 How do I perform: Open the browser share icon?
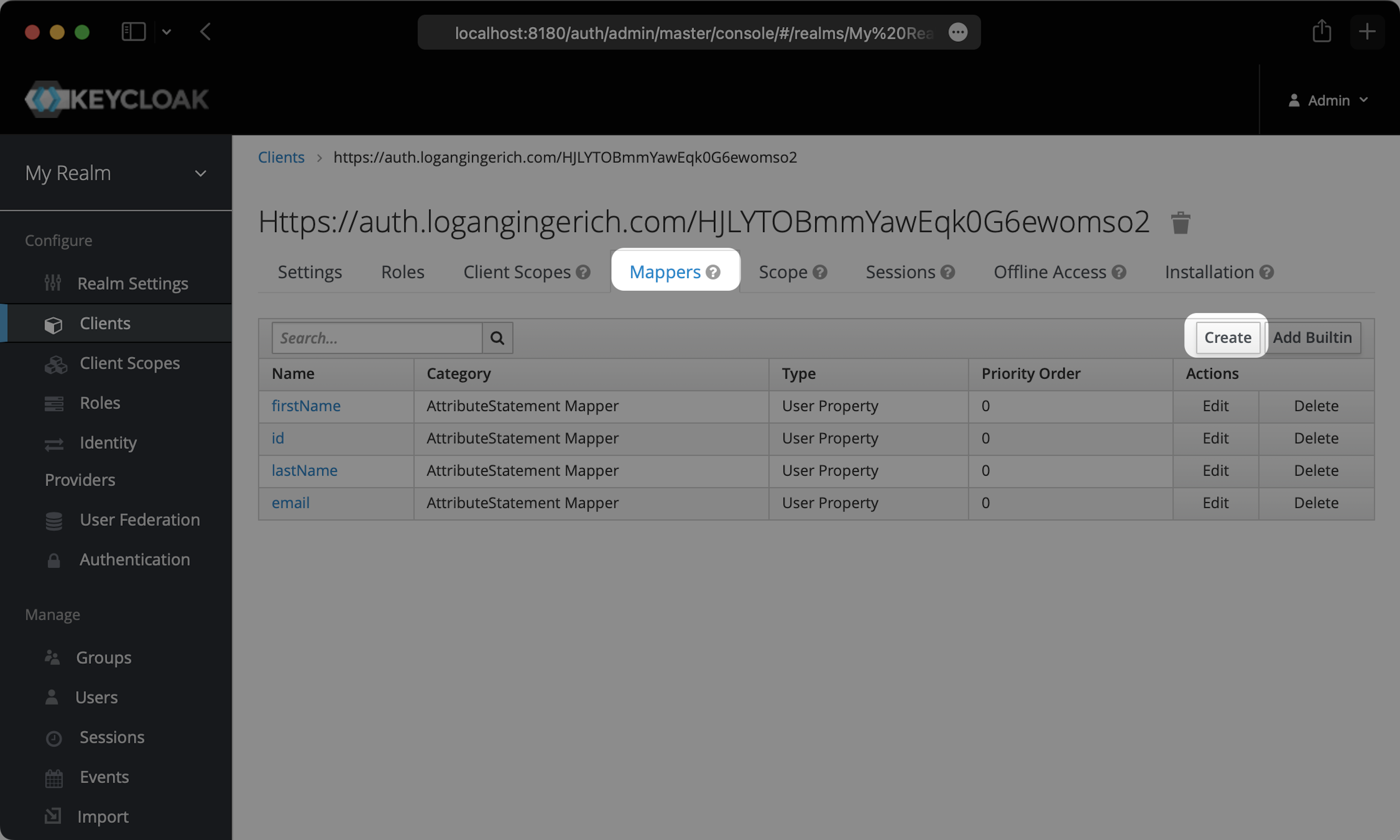1321,32
